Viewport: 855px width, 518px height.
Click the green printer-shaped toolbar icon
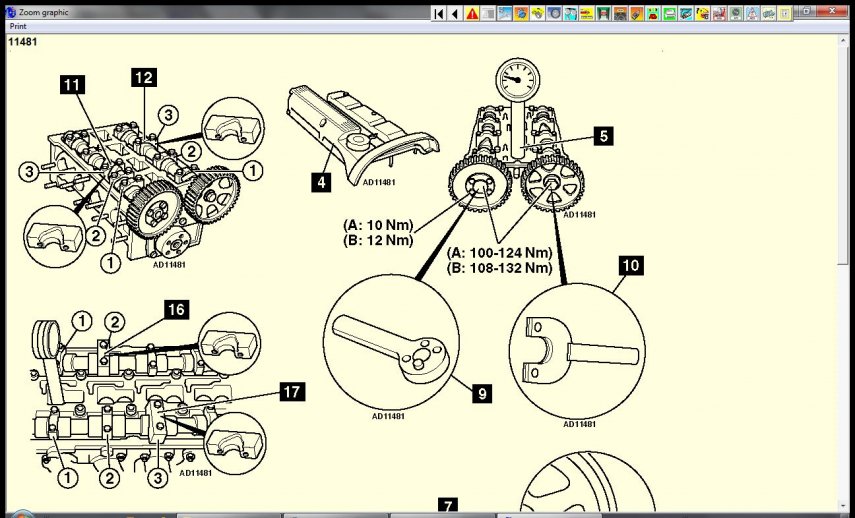pyautogui.click(x=669, y=14)
